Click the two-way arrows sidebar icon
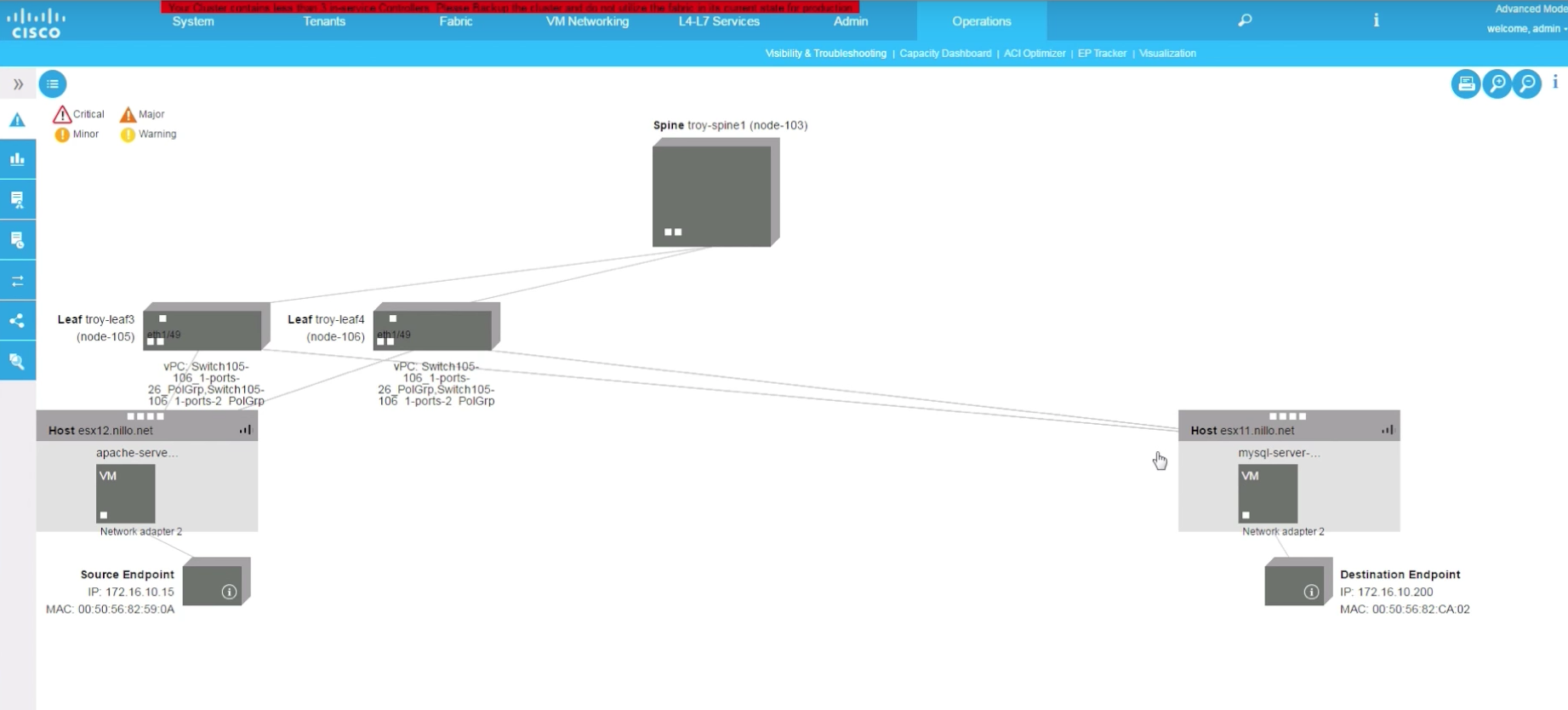 [17, 281]
